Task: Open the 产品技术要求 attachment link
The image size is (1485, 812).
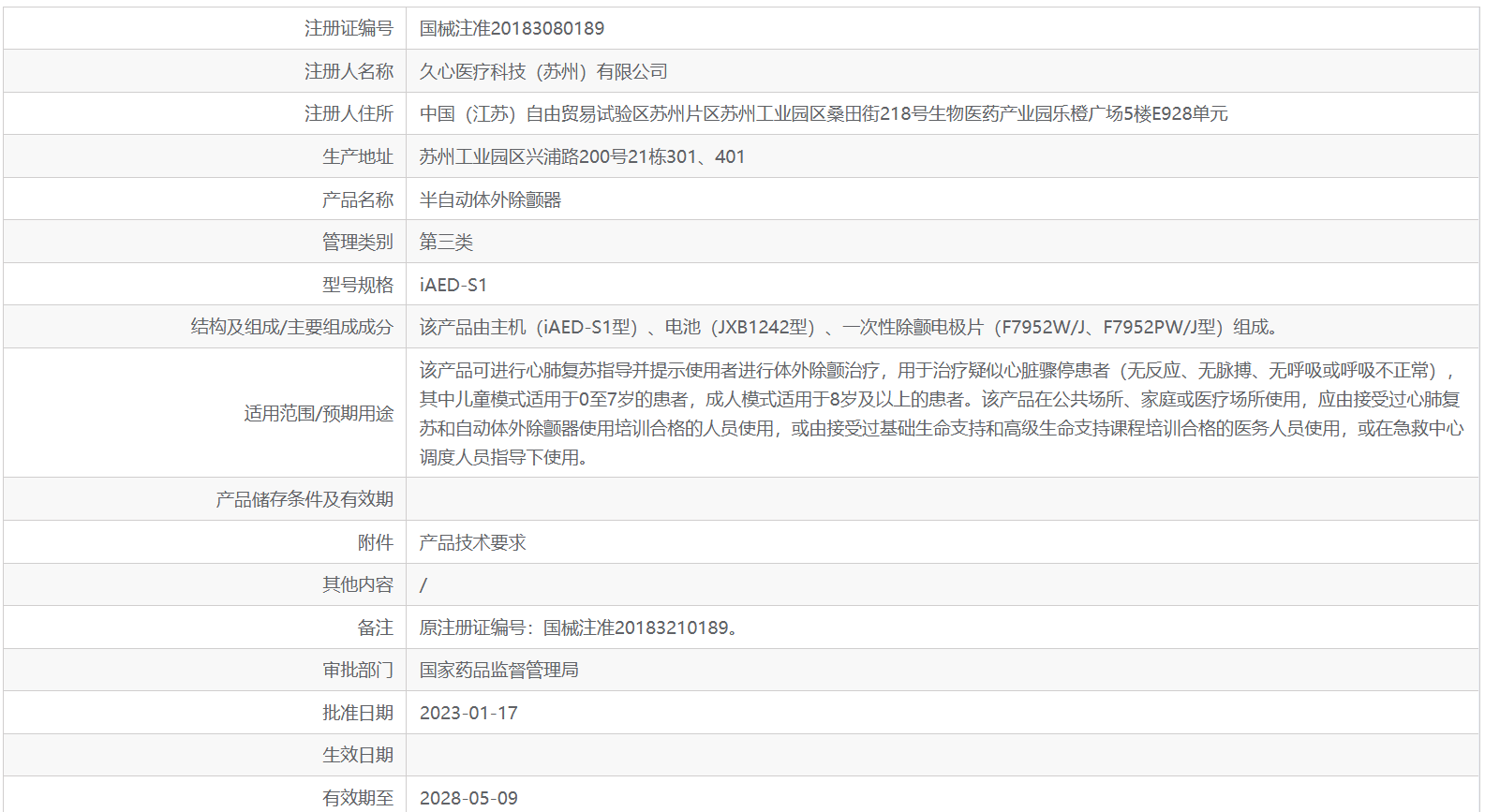Action: [472, 542]
